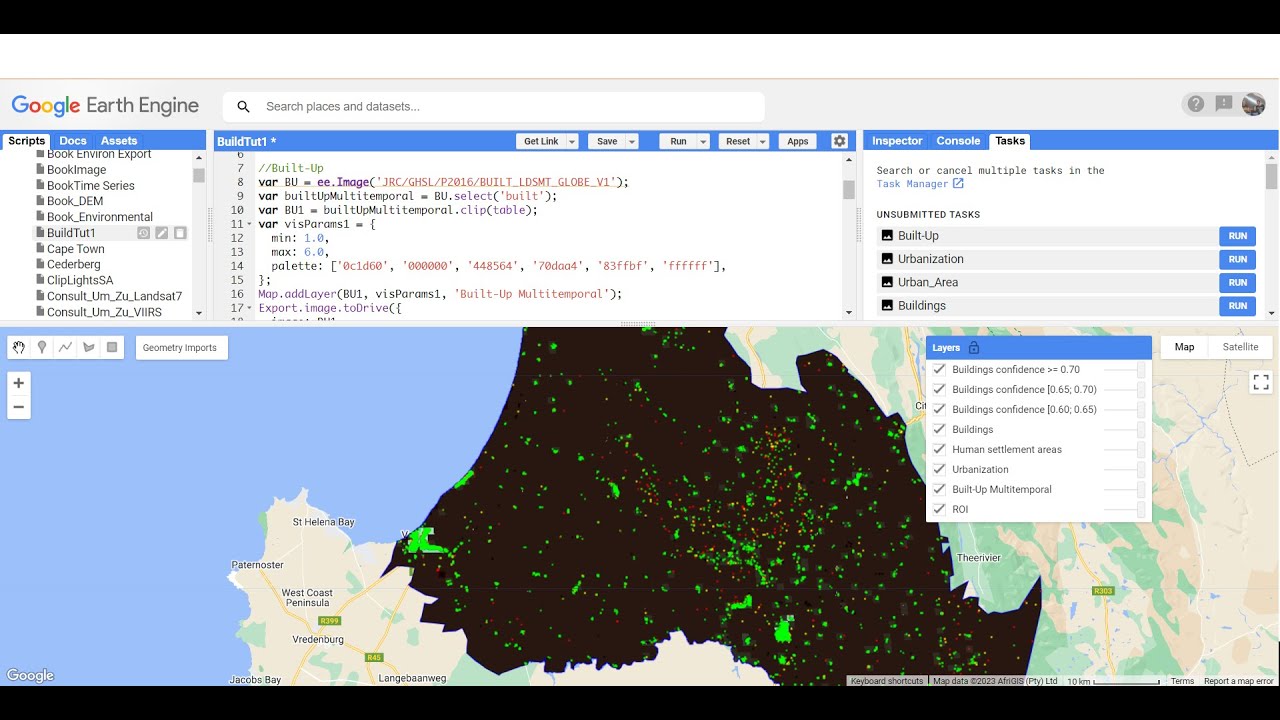
Task: Run the Urban_Area export task
Action: coord(1237,282)
